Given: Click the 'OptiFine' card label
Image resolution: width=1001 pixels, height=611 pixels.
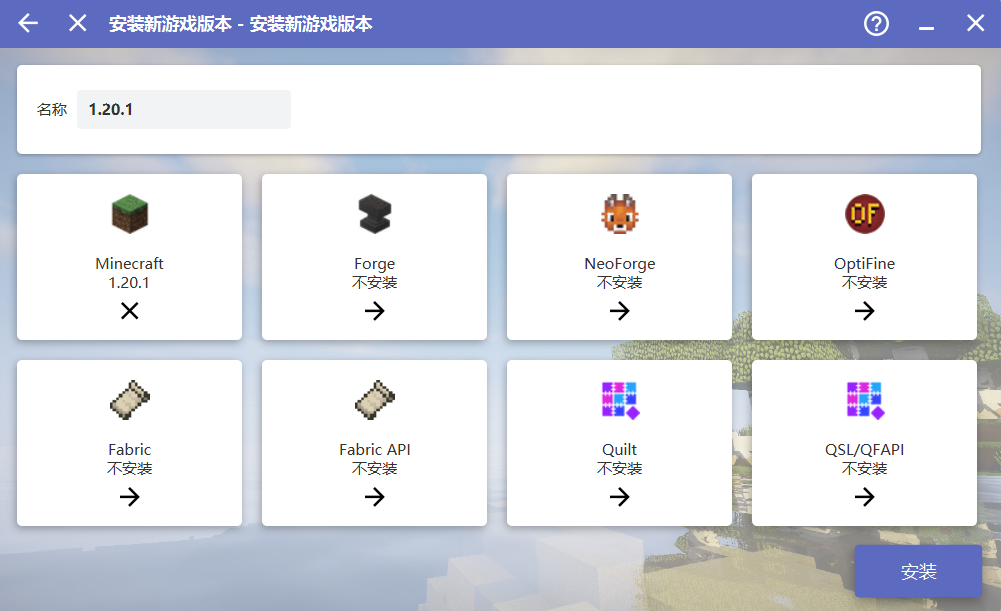Looking at the screenshot, I should (x=864, y=264).
